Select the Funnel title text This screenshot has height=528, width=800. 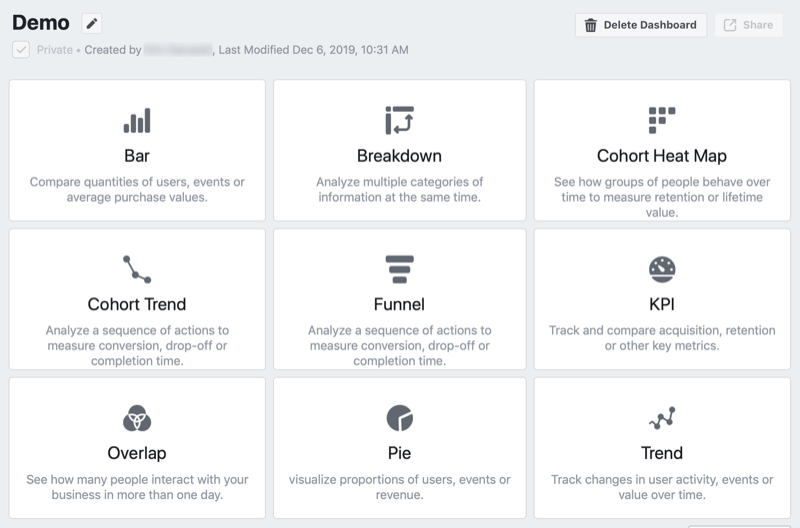[x=399, y=305]
